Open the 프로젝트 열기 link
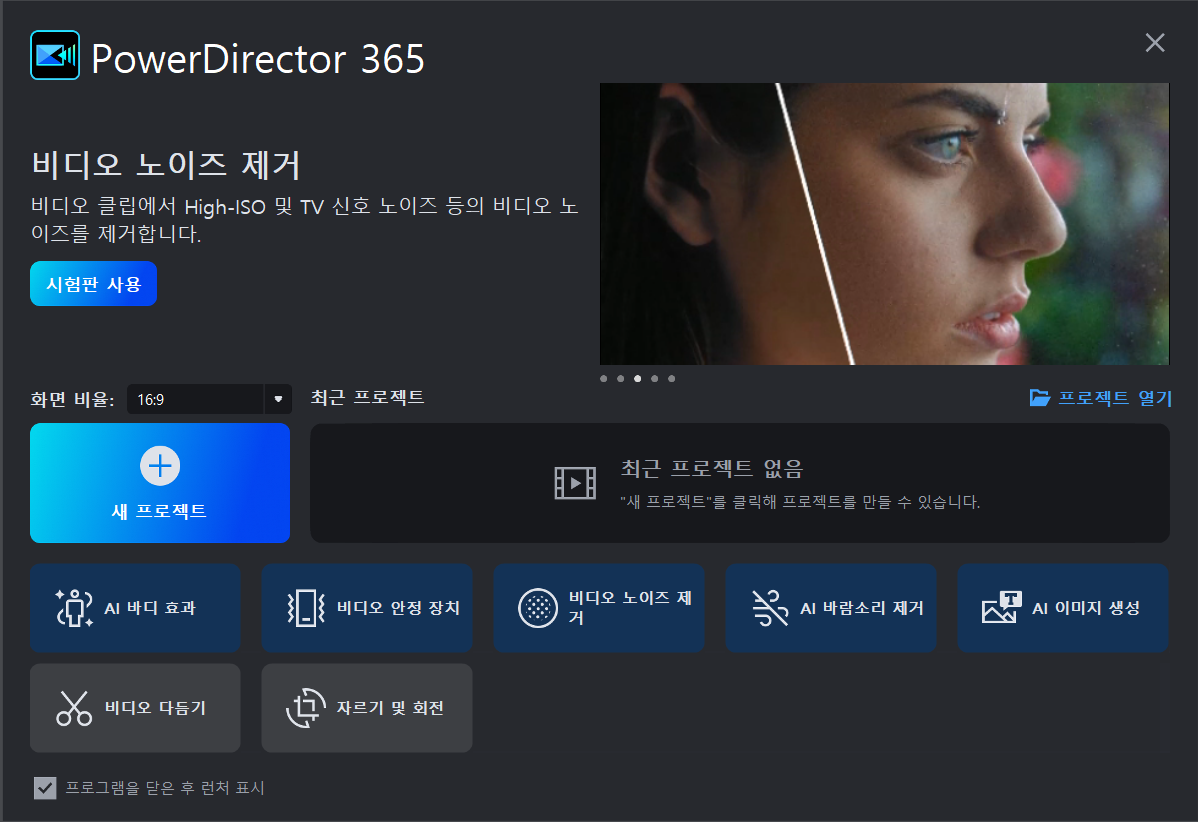The image size is (1198, 822). 1115,397
